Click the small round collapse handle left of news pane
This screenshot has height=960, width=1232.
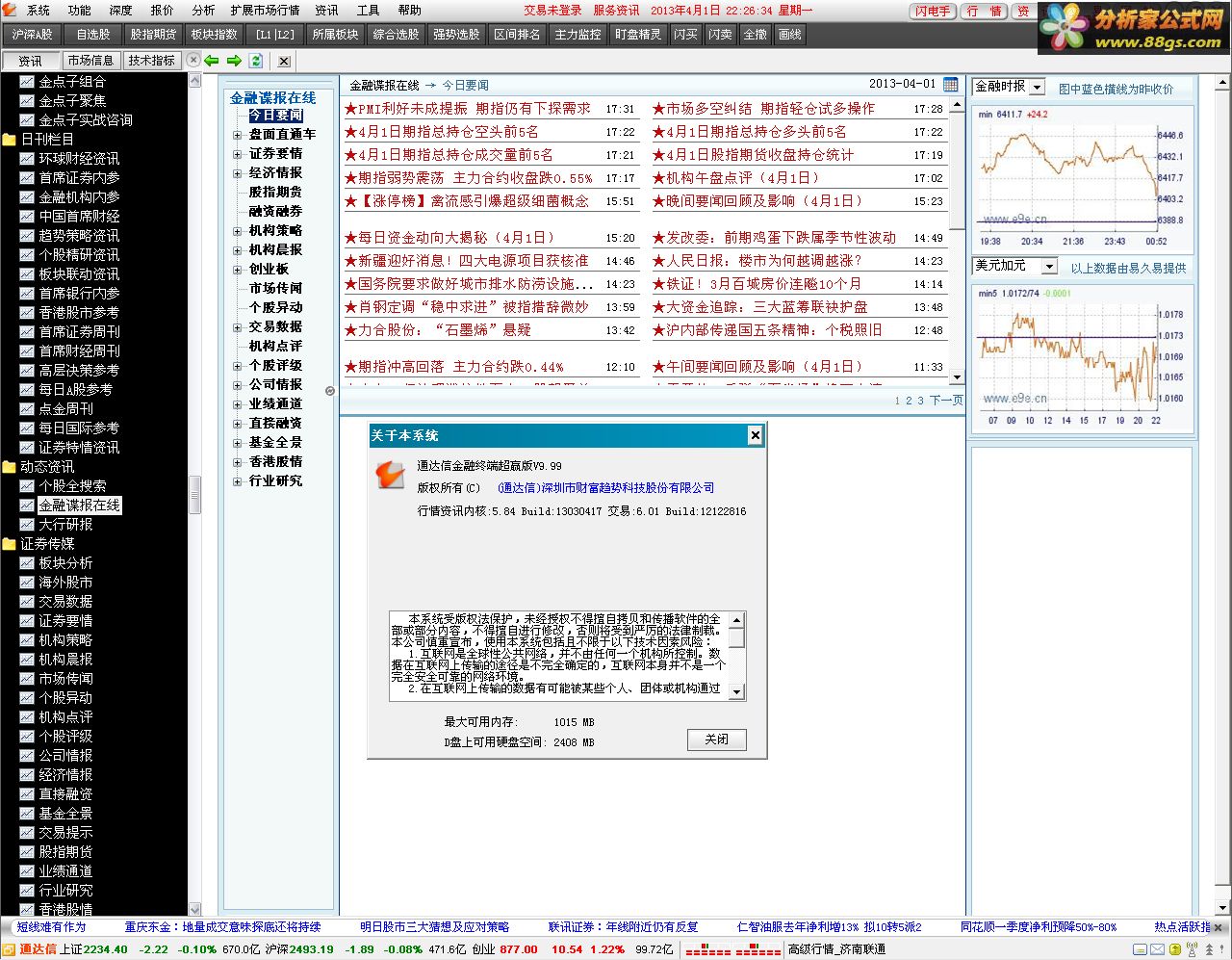point(330,391)
